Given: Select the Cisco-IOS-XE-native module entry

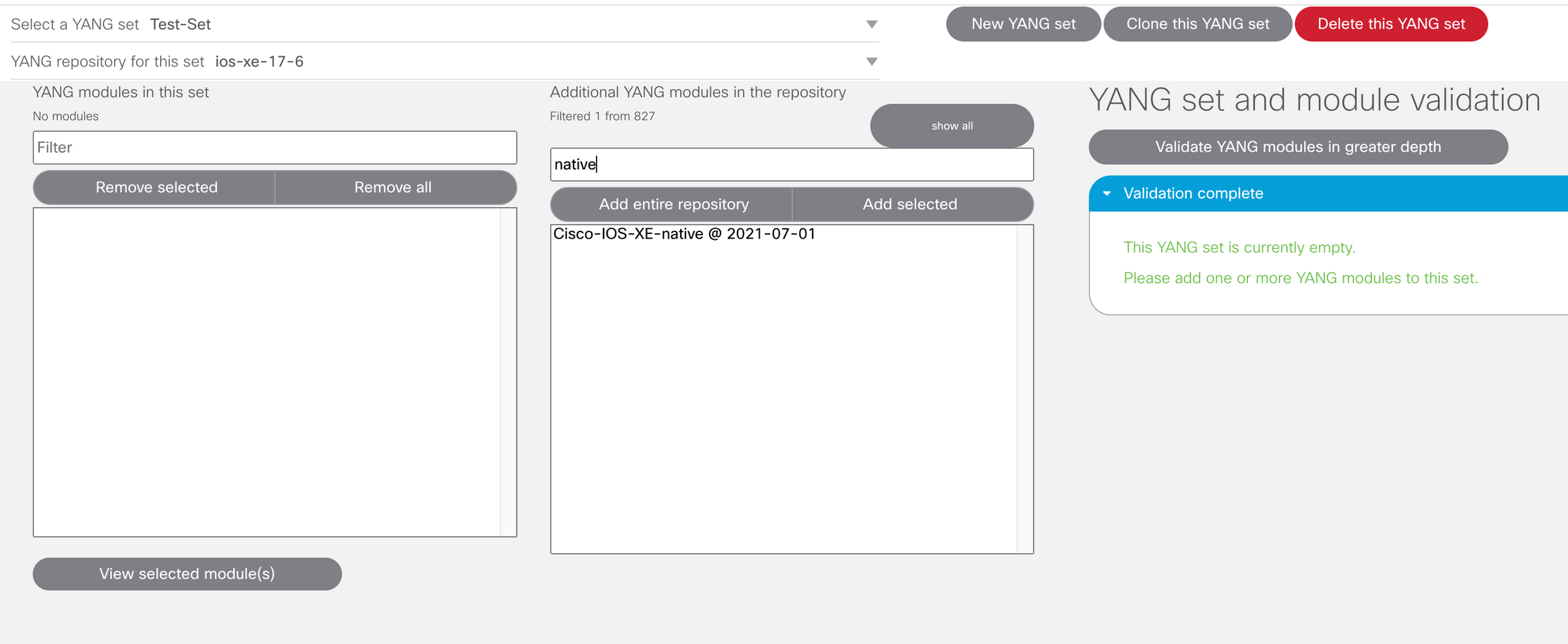Looking at the screenshot, I should pos(684,233).
